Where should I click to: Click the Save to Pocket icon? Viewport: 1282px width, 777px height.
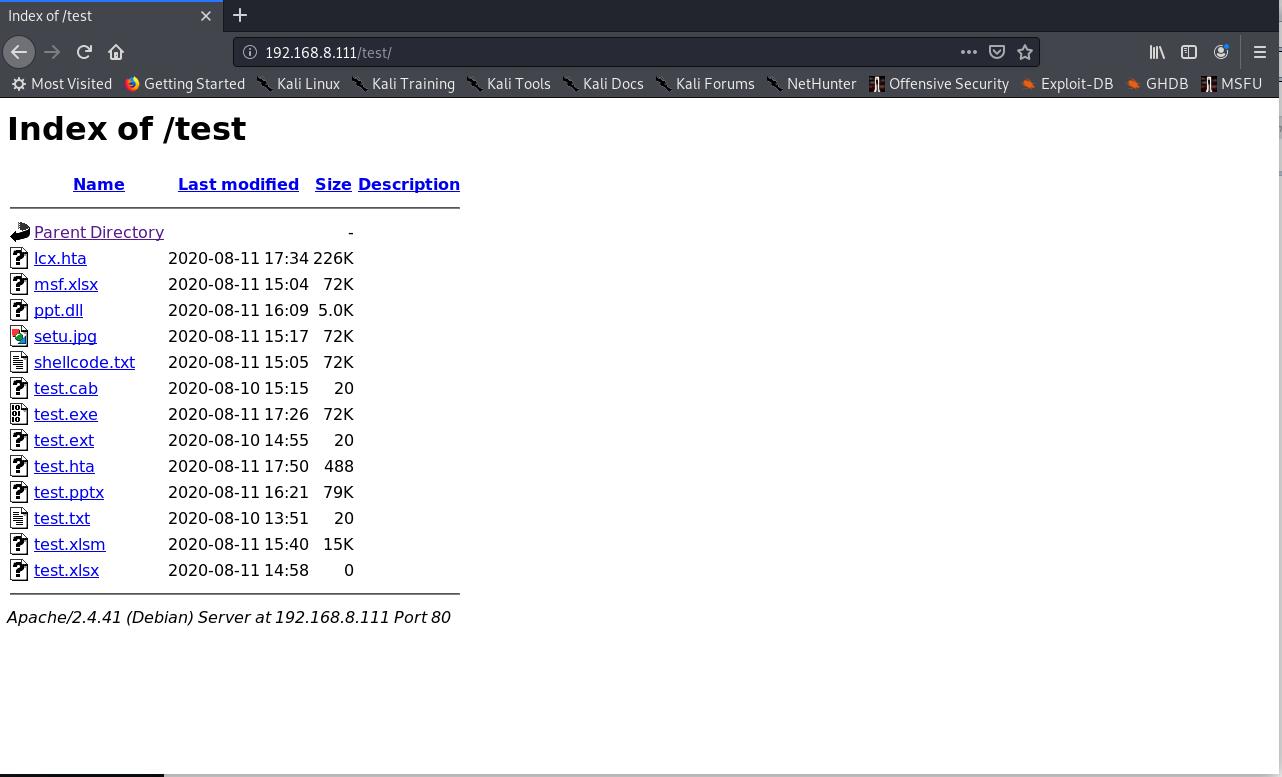coord(997,52)
